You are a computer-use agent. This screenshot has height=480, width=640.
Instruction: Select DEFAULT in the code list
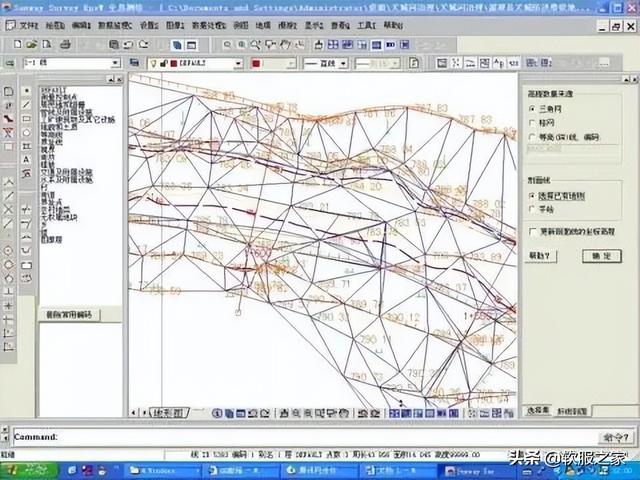53,90
